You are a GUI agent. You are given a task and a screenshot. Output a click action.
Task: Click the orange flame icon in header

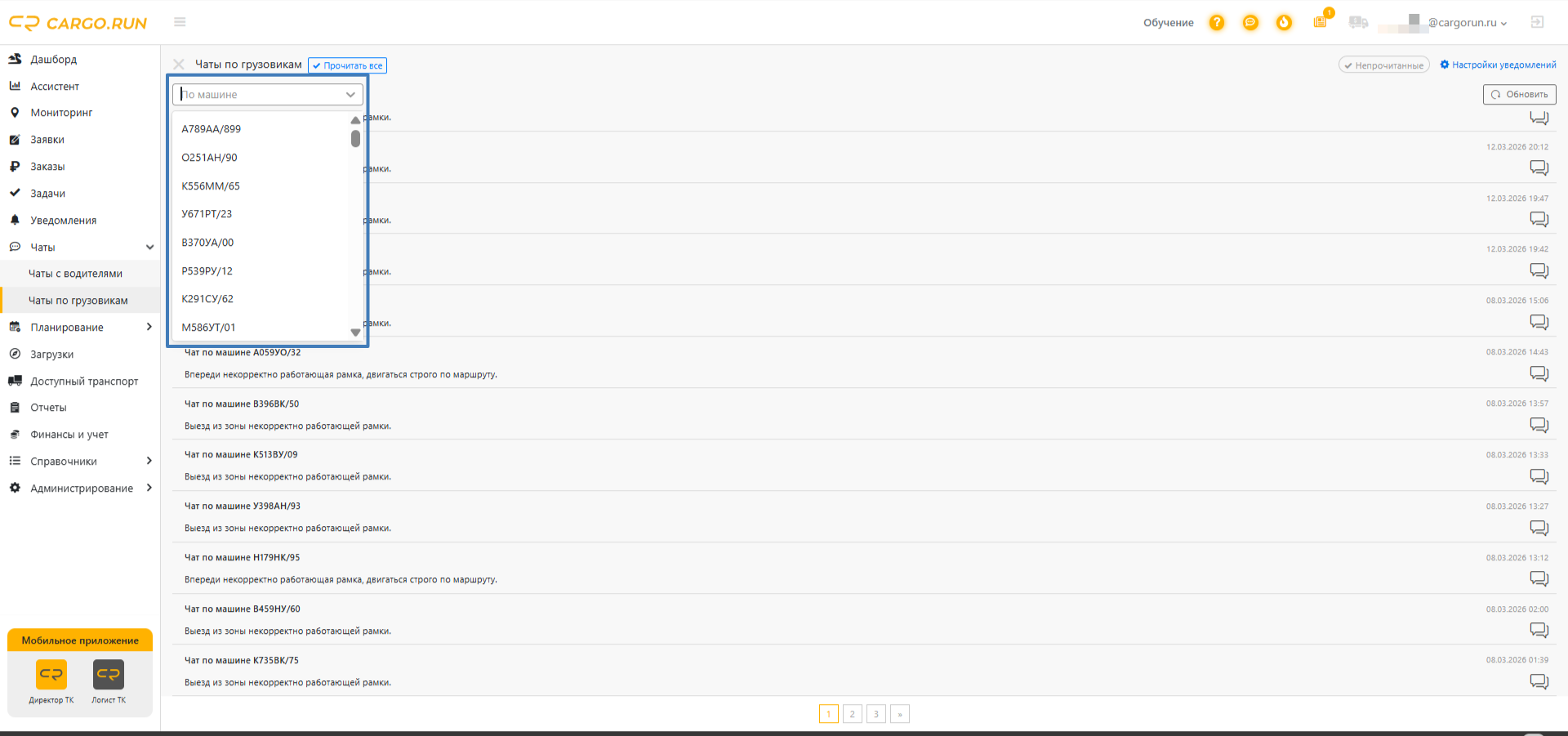tap(1284, 23)
